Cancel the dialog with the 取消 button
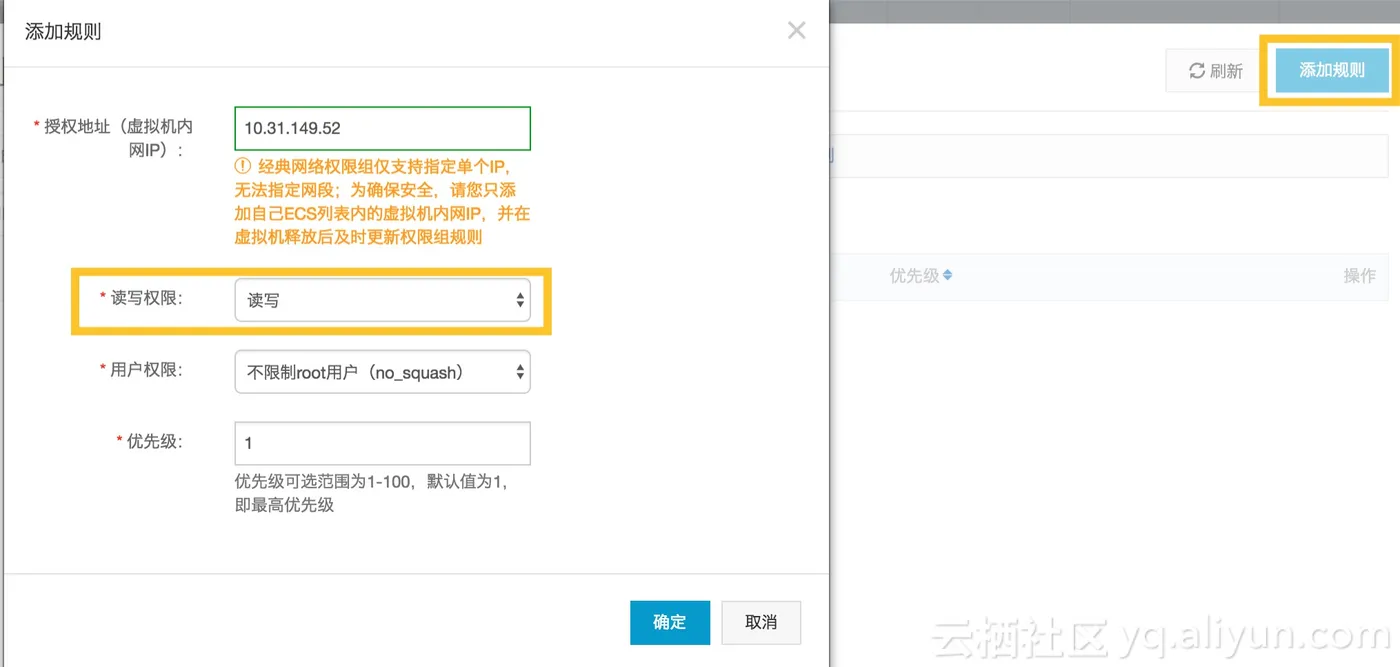 click(761, 622)
